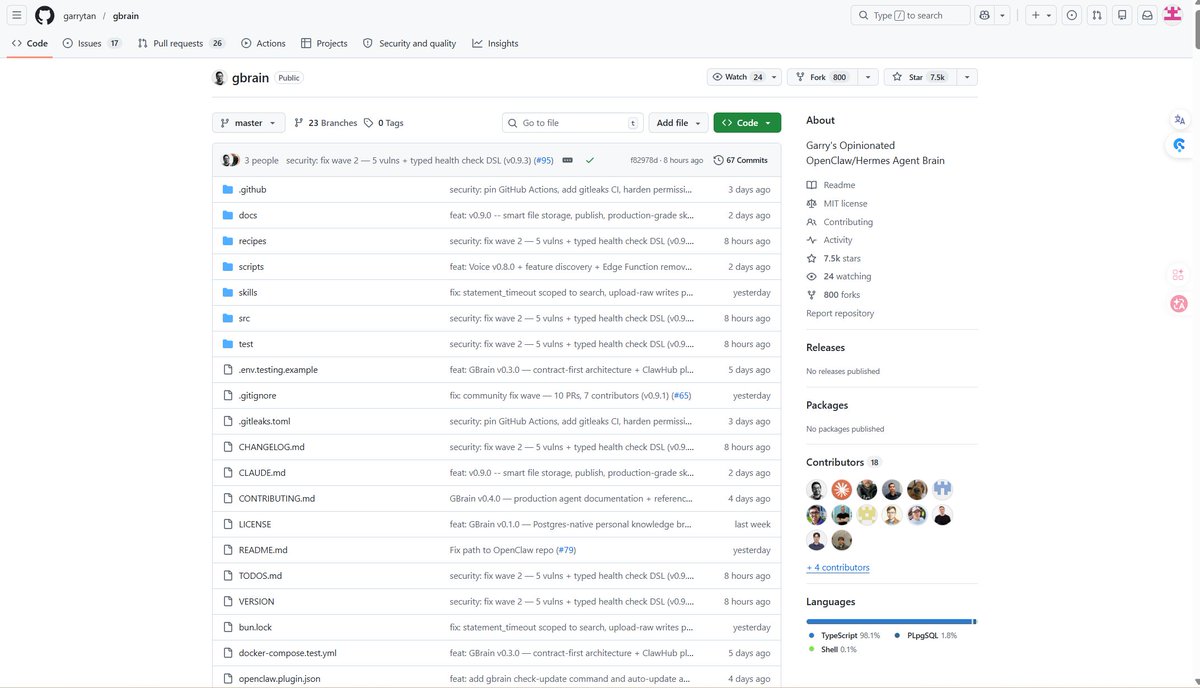
Task: Open the hamburger navigation menu
Action: [17, 15]
